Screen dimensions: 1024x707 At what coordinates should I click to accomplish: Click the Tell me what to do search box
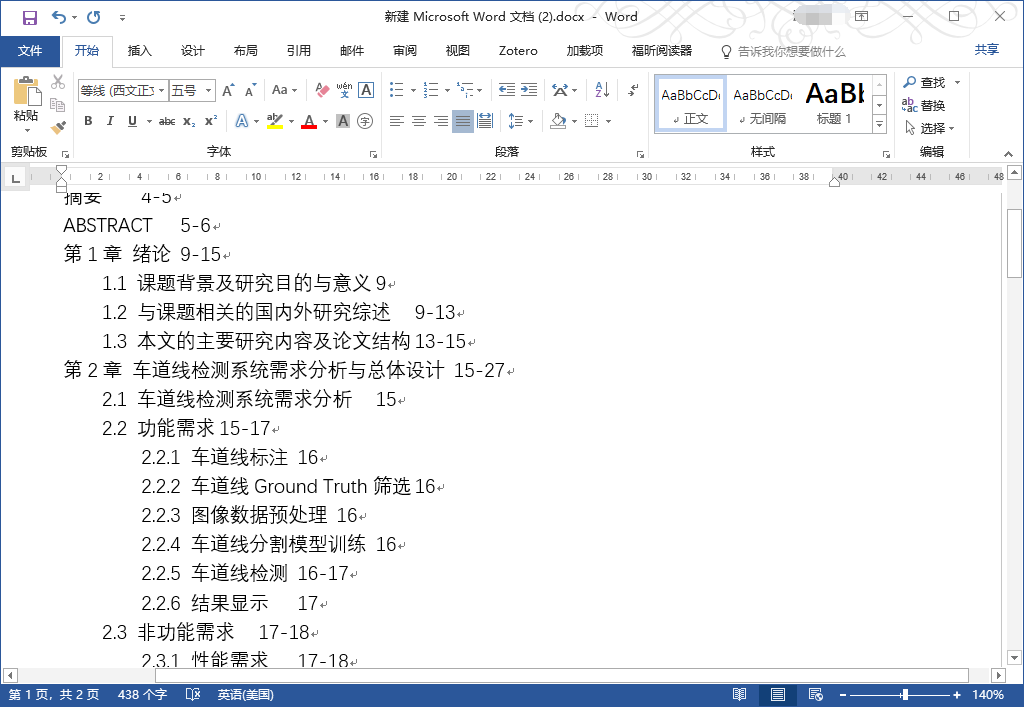(x=783, y=52)
